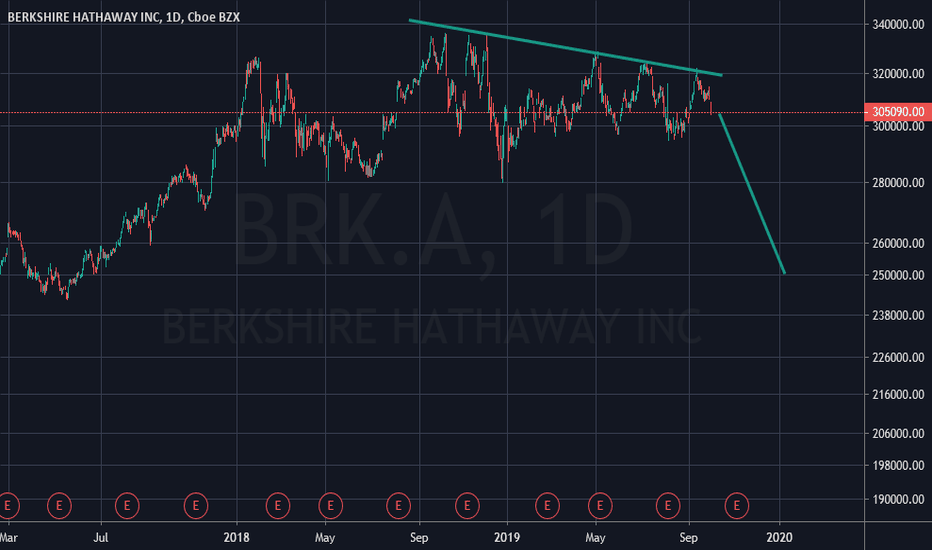Screen dimensions: 932x550
Task: Click earnings marker just left of Sep 2018
Action: (x=398, y=506)
